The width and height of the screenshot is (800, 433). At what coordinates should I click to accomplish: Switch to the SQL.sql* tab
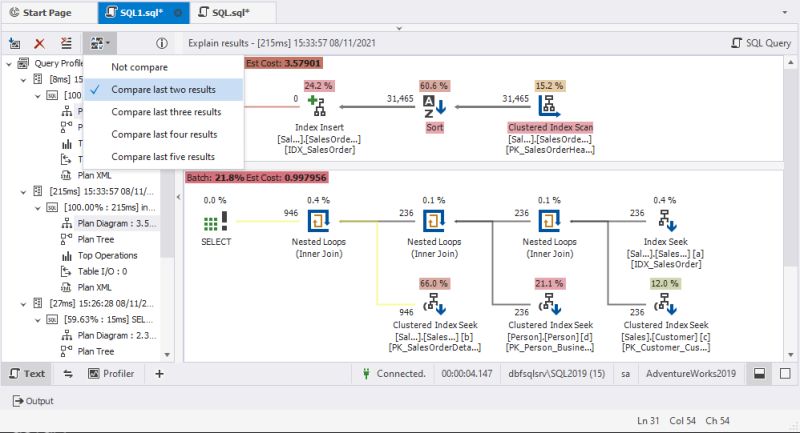(x=223, y=13)
